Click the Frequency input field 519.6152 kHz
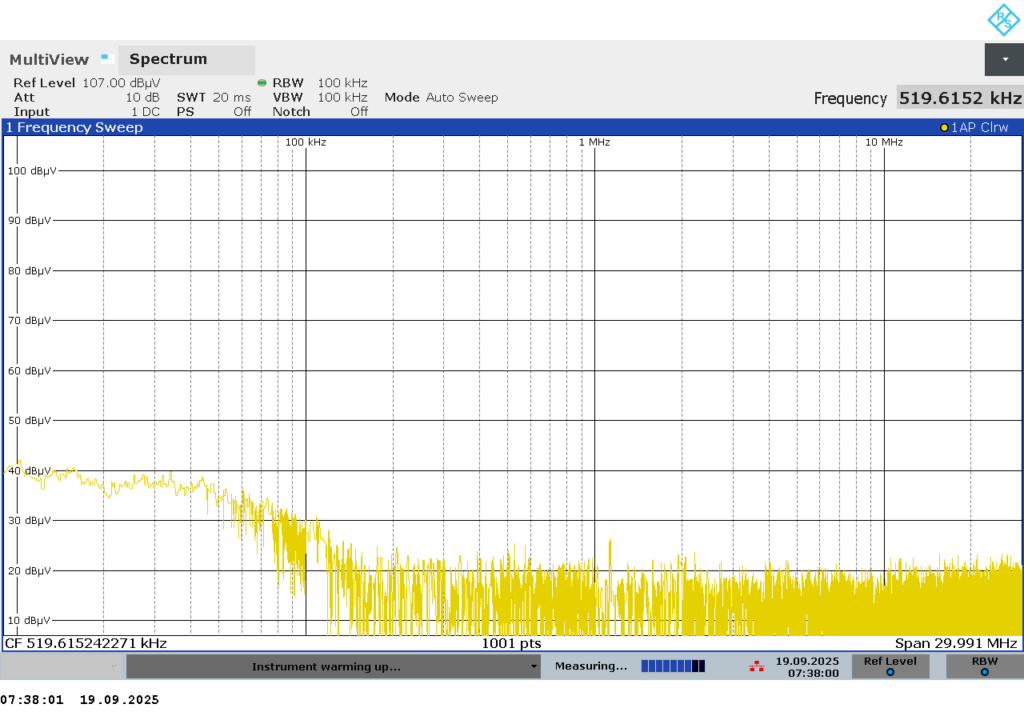Viewport: 1024px width, 720px height. click(959, 98)
